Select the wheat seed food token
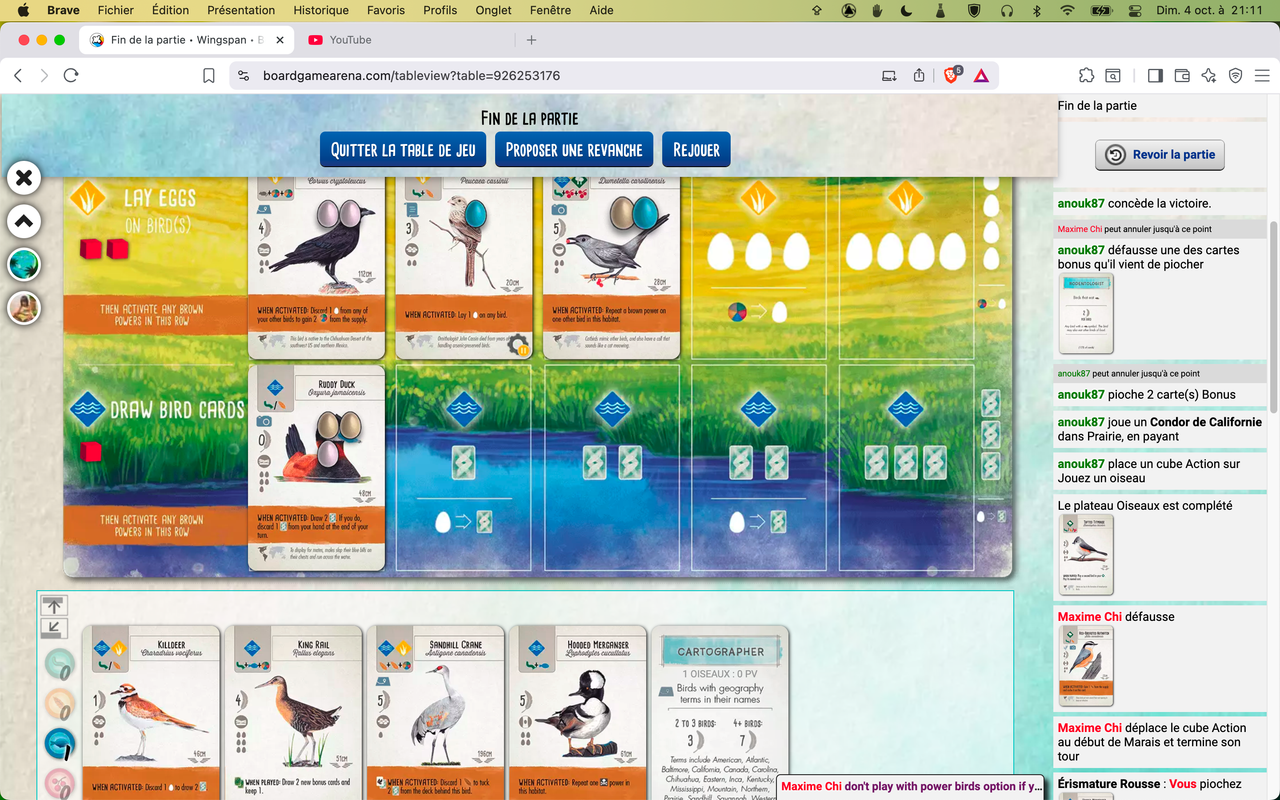This screenshot has height=800, width=1280. coord(60,704)
